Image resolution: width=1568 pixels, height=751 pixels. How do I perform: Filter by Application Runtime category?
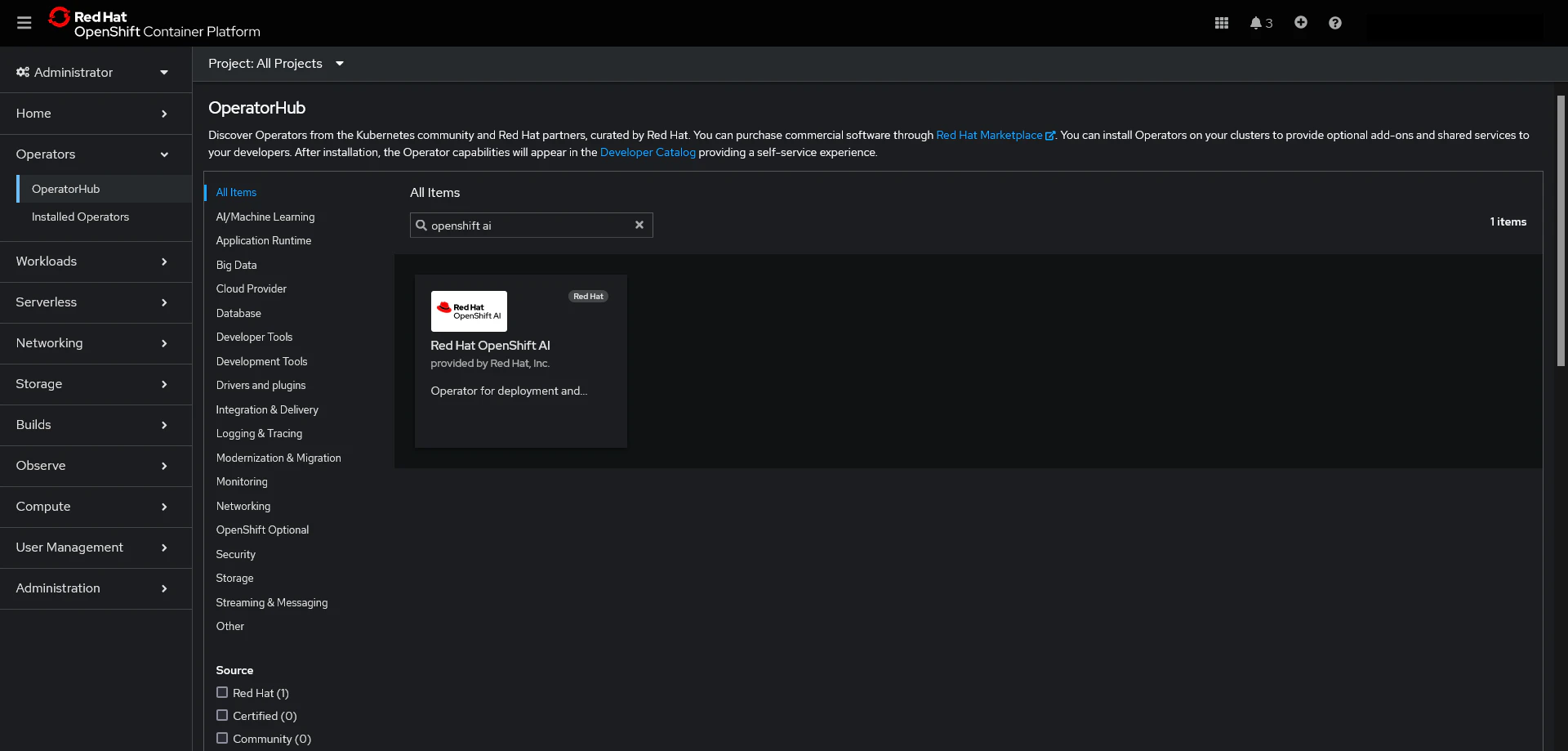(x=264, y=241)
